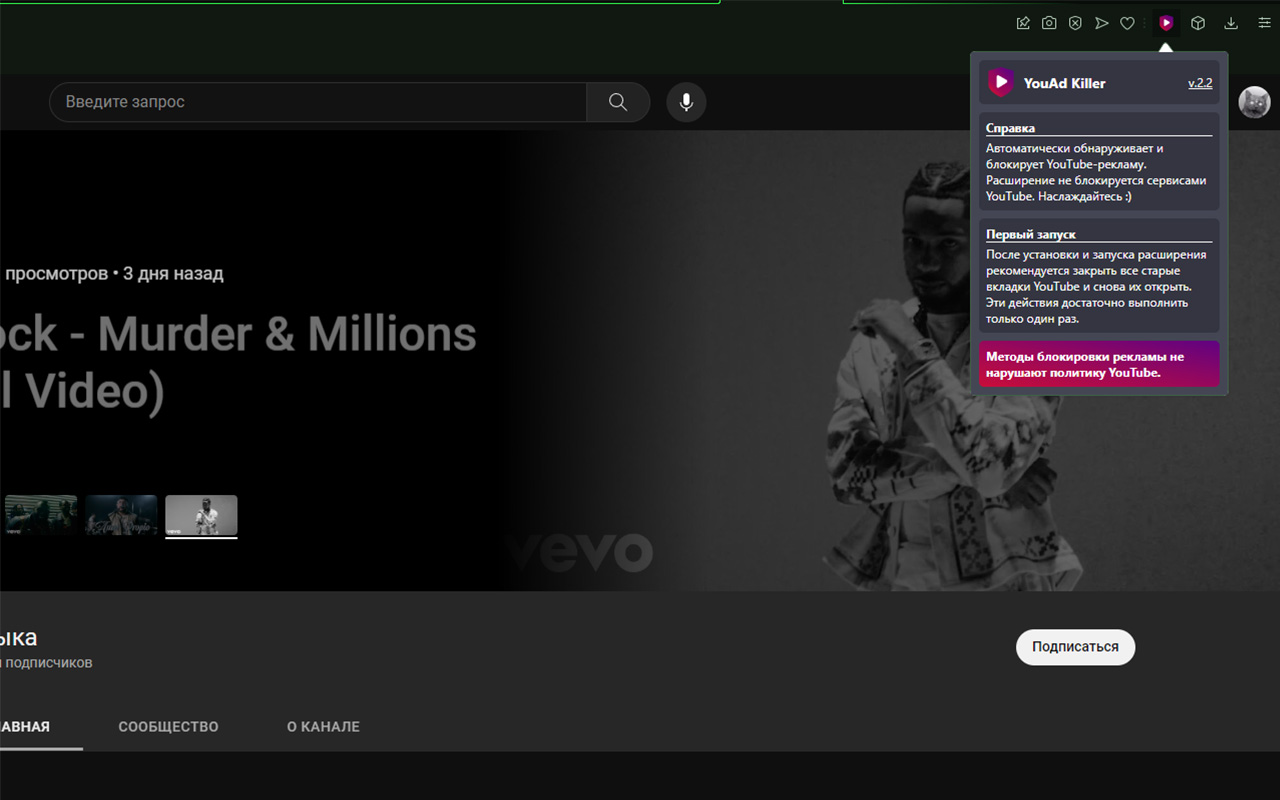Screen dimensions: 1280x800
Task: Subscribe with the Подписаться button
Action: (1075, 647)
